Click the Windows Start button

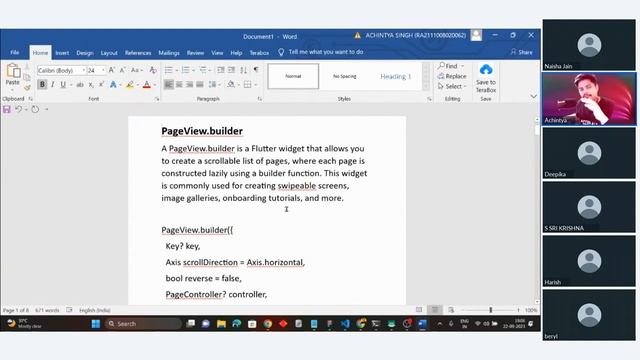(96, 324)
